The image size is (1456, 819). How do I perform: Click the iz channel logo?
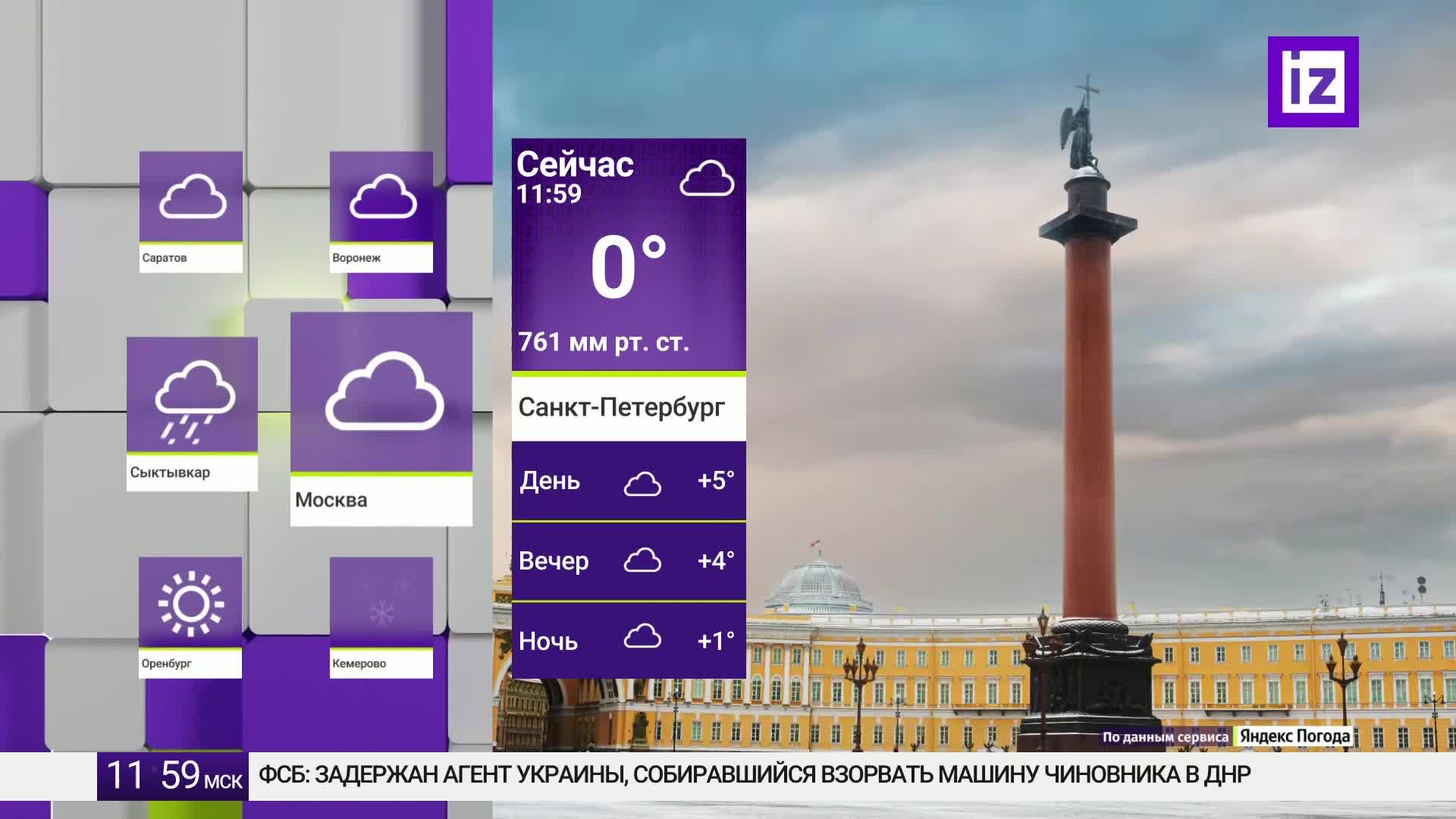[x=1313, y=82]
